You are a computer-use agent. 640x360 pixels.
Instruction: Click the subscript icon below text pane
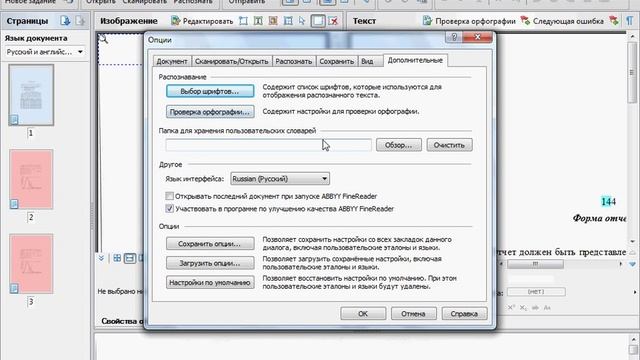click(x=523, y=308)
